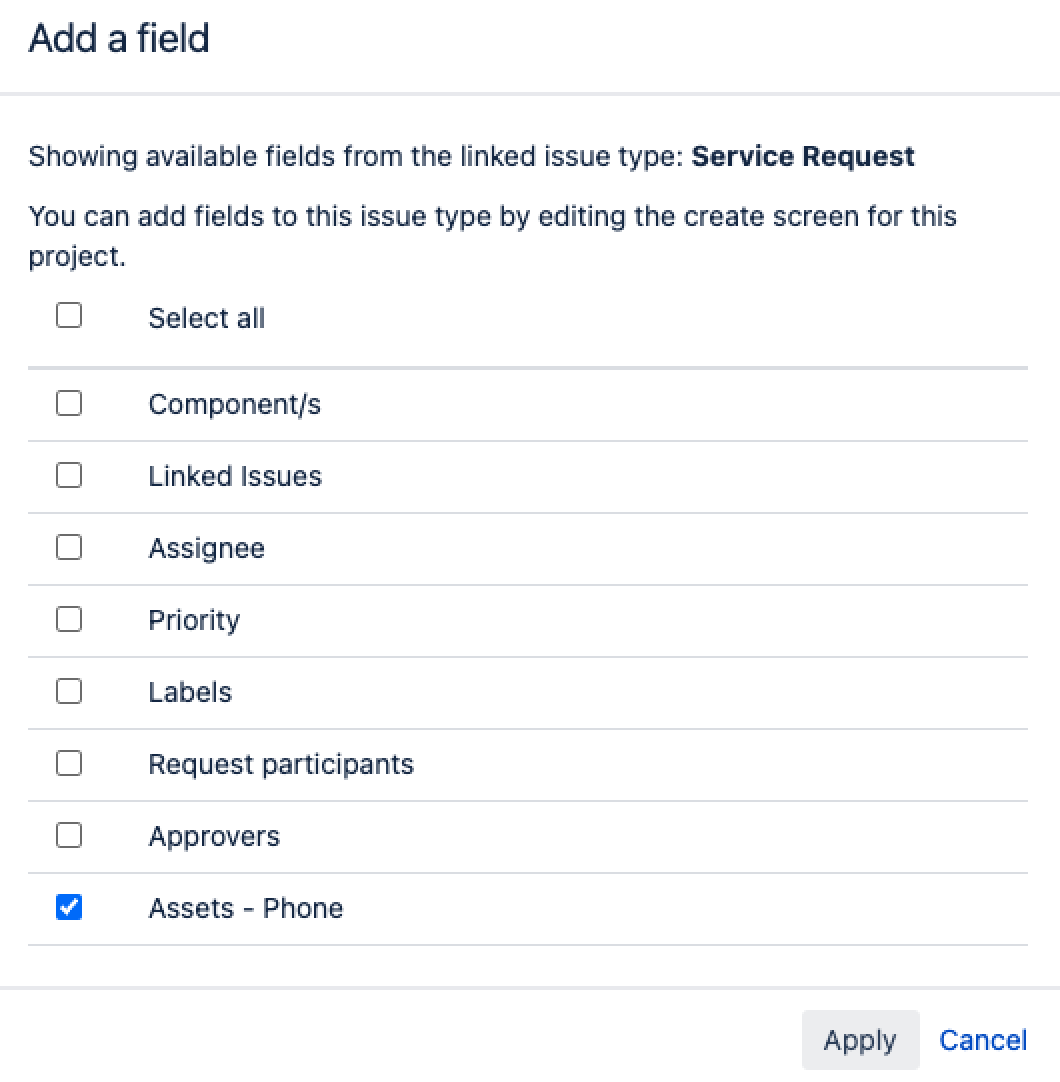Image resolution: width=1060 pixels, height=1082 pixels.
Task: Tick the Component/s checkbox
Action: pos(69,404)
